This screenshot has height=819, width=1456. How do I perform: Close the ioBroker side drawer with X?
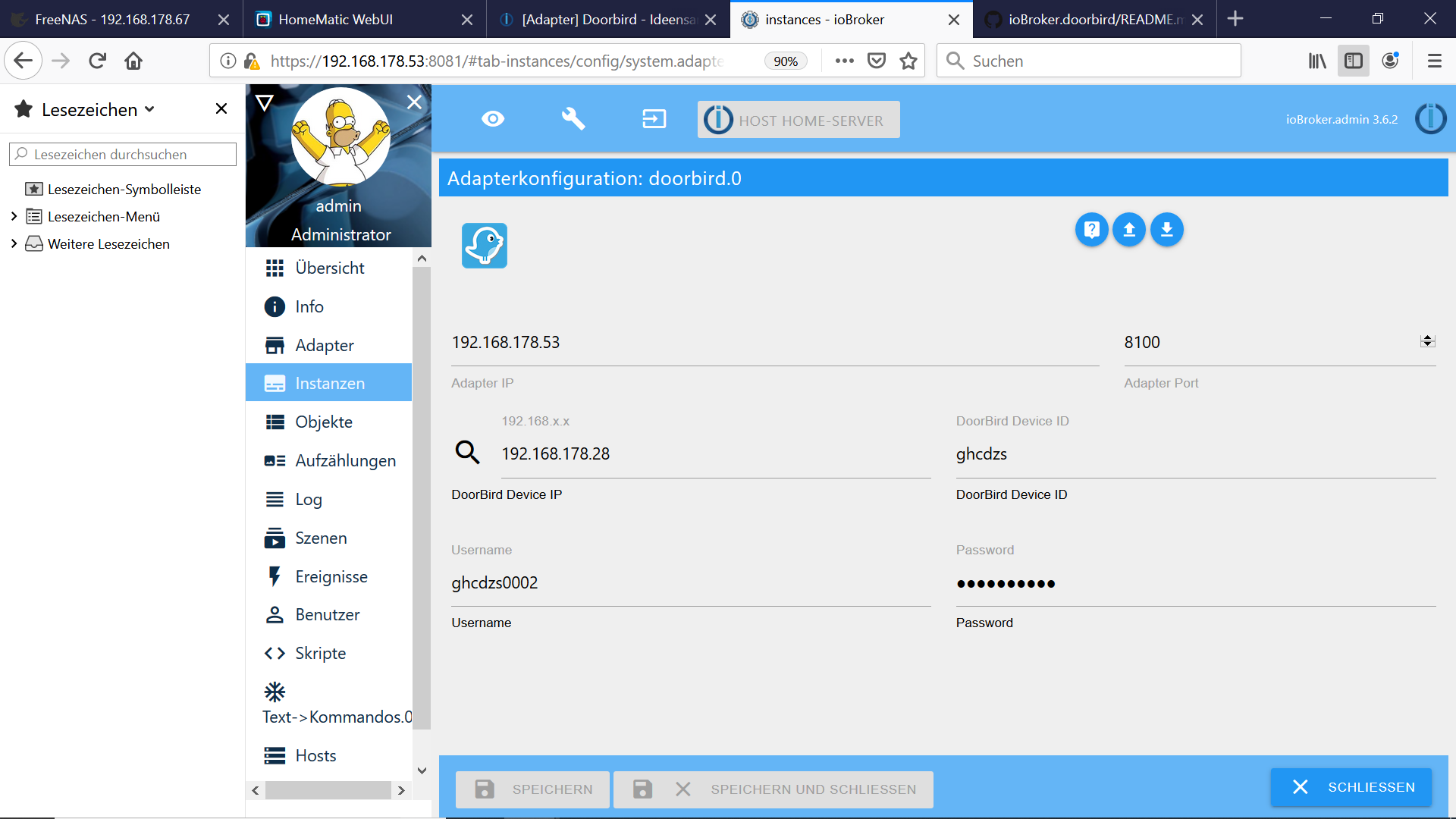(x=414, y=102)
